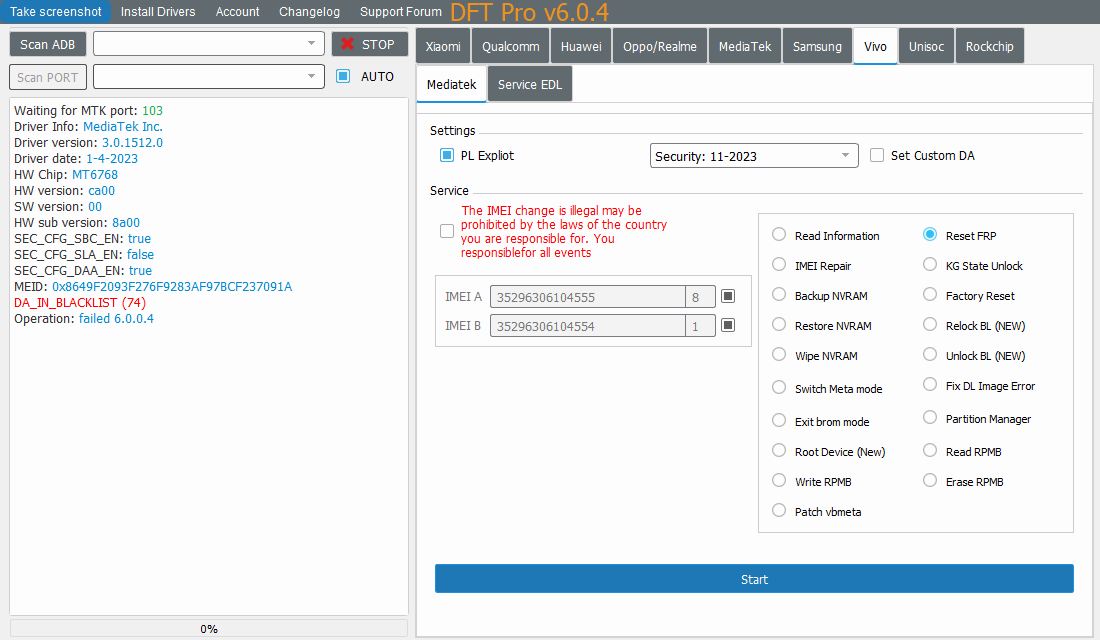Tick the IMEI change legal warning checkbox
The image size is (1100, 640).
click(447, 231)
